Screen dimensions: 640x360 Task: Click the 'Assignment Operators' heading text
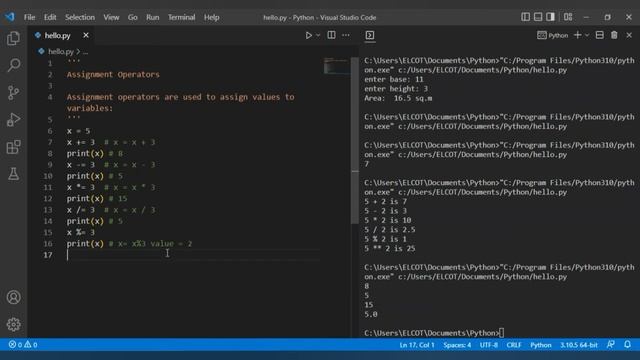(x=113, y=75)
